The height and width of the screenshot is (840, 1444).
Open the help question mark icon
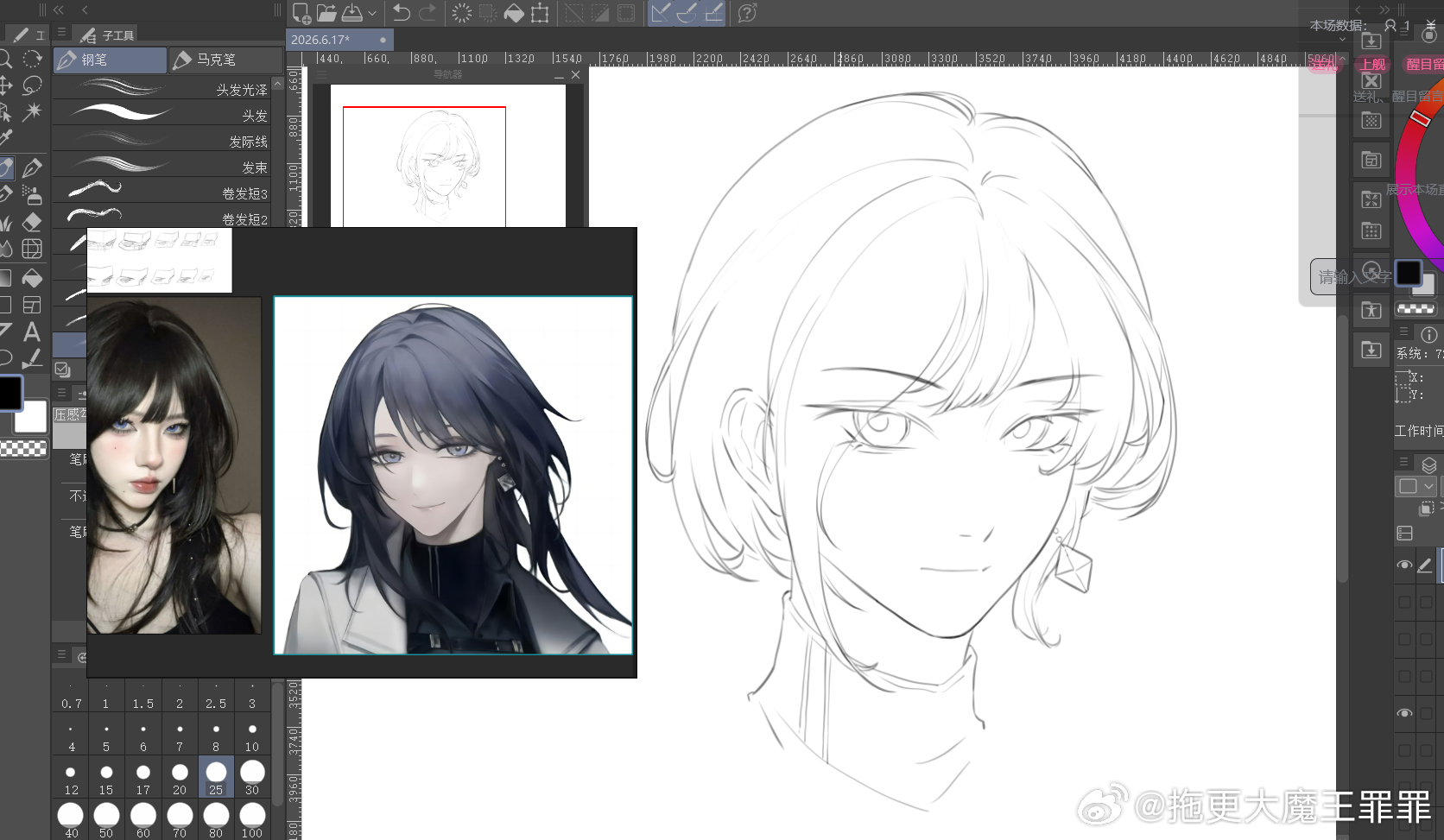[748, 13]
